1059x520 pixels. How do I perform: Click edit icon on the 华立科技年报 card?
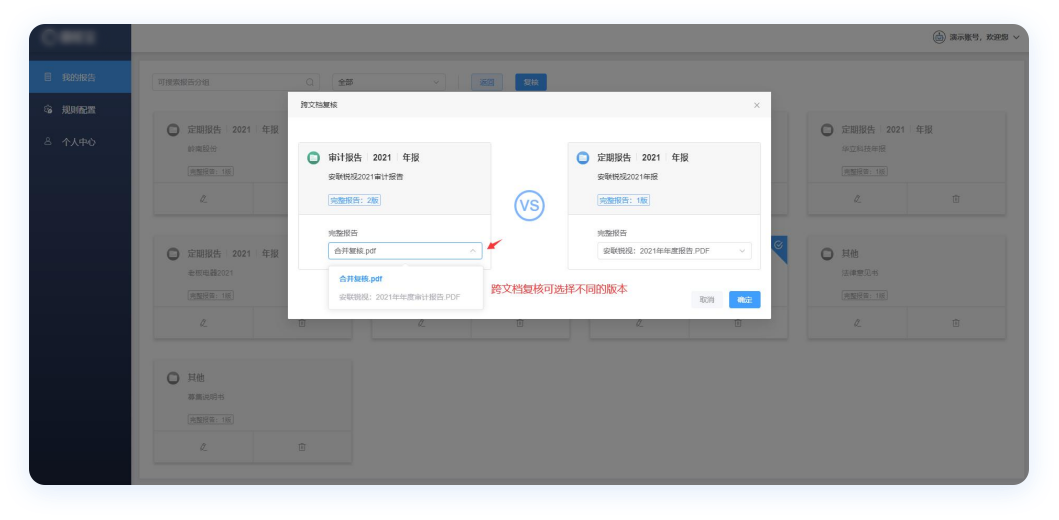tap(857, 199)
